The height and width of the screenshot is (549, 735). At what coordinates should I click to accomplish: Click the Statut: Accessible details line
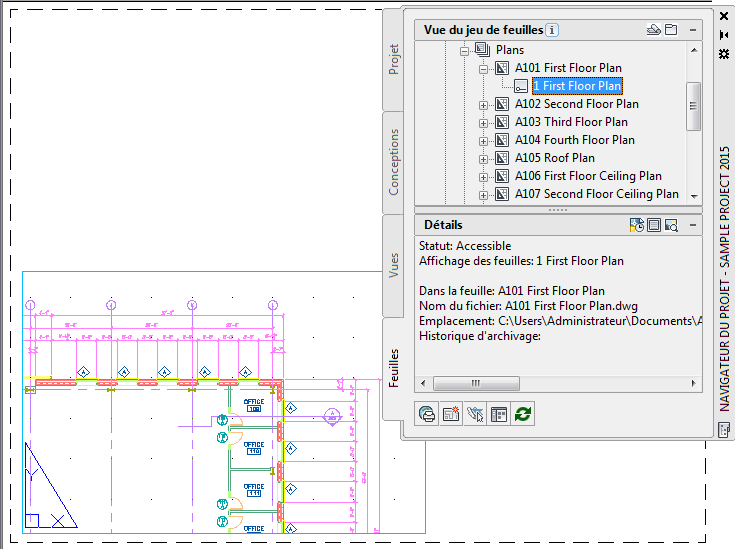click(465, 246)
